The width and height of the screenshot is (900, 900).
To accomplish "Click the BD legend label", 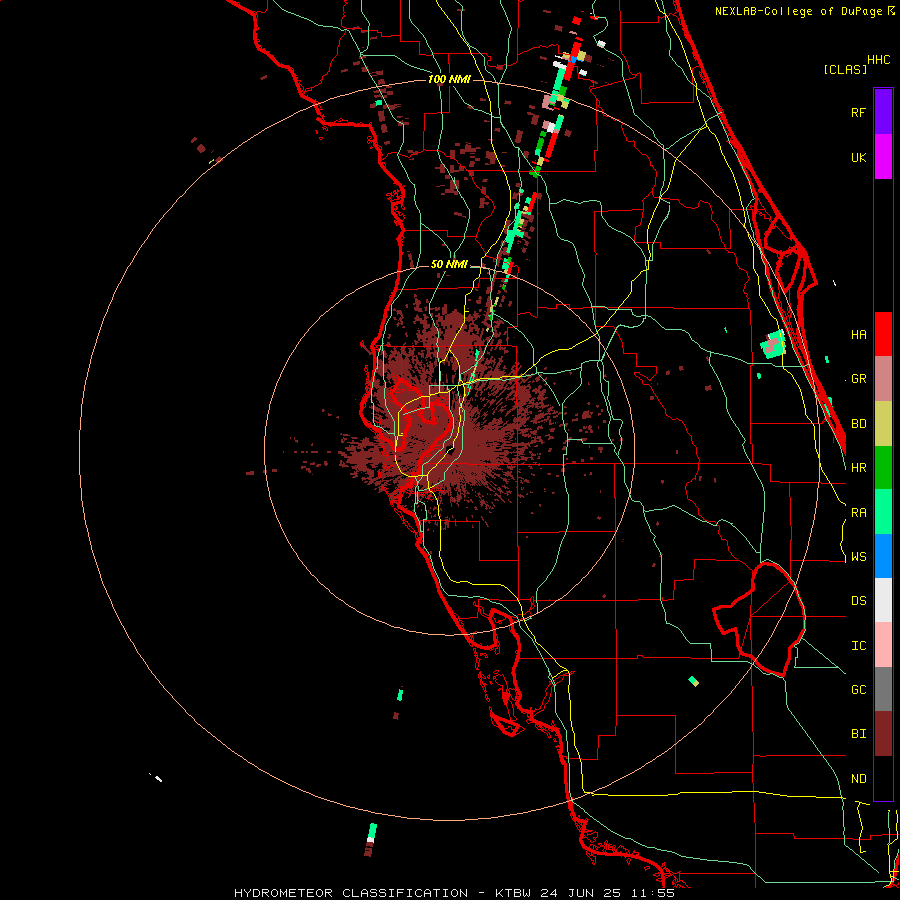I will point(859,424).
